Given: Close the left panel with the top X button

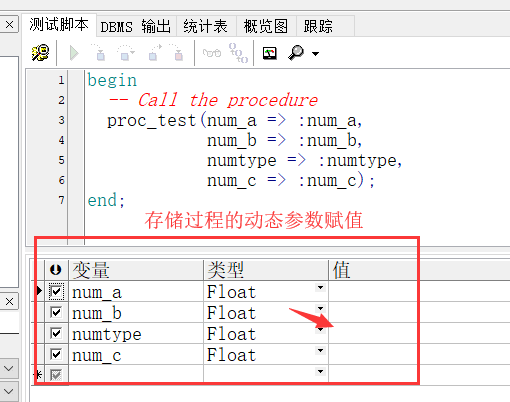Looking at the screenshot, I should tap(9, 25).
